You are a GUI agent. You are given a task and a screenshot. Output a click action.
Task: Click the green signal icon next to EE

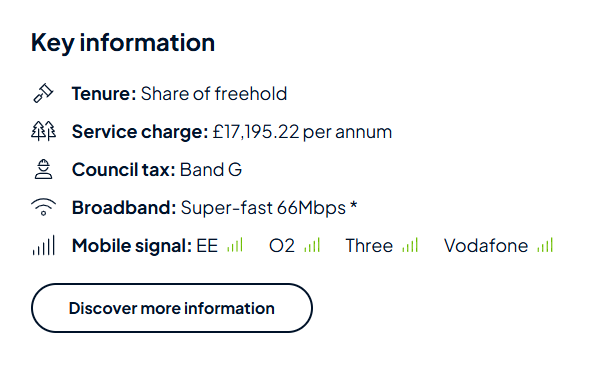235,245
